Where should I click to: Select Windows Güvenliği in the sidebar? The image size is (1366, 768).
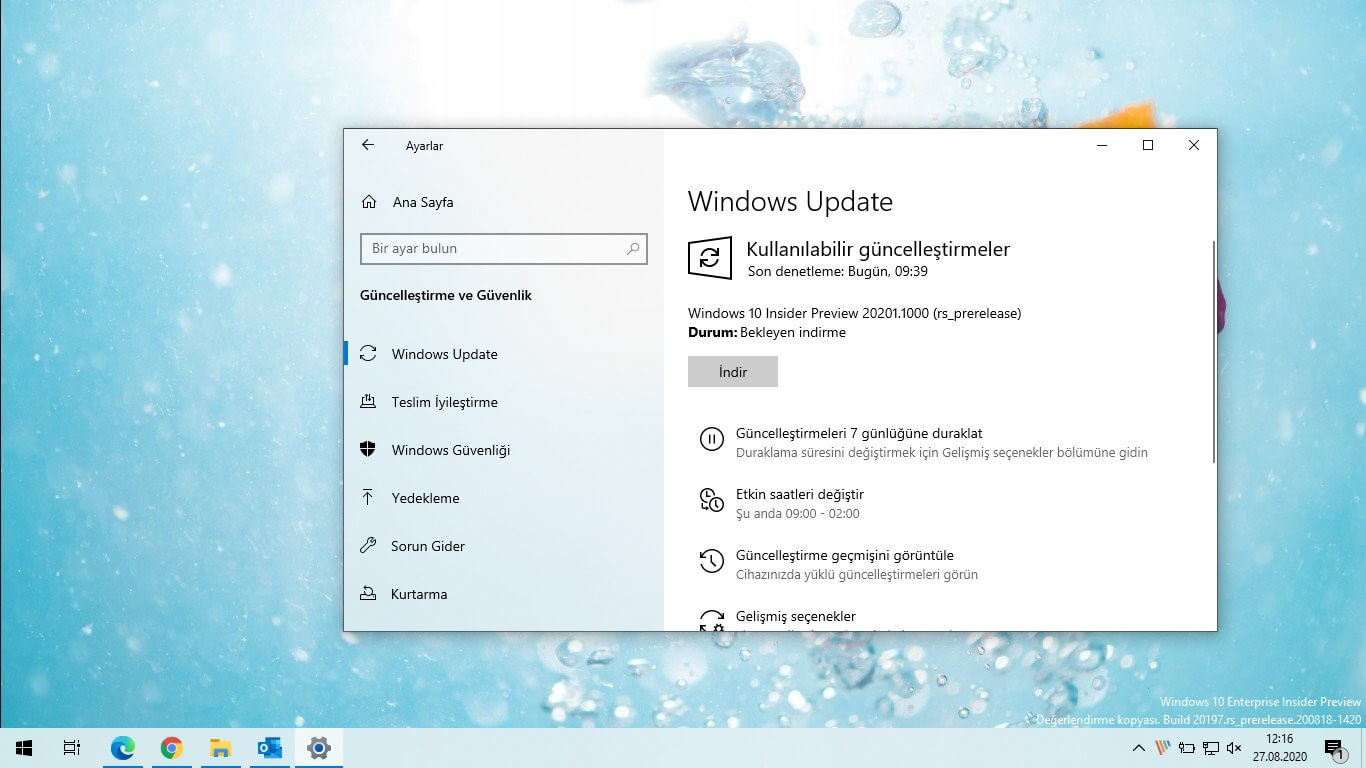coord(504,450)
